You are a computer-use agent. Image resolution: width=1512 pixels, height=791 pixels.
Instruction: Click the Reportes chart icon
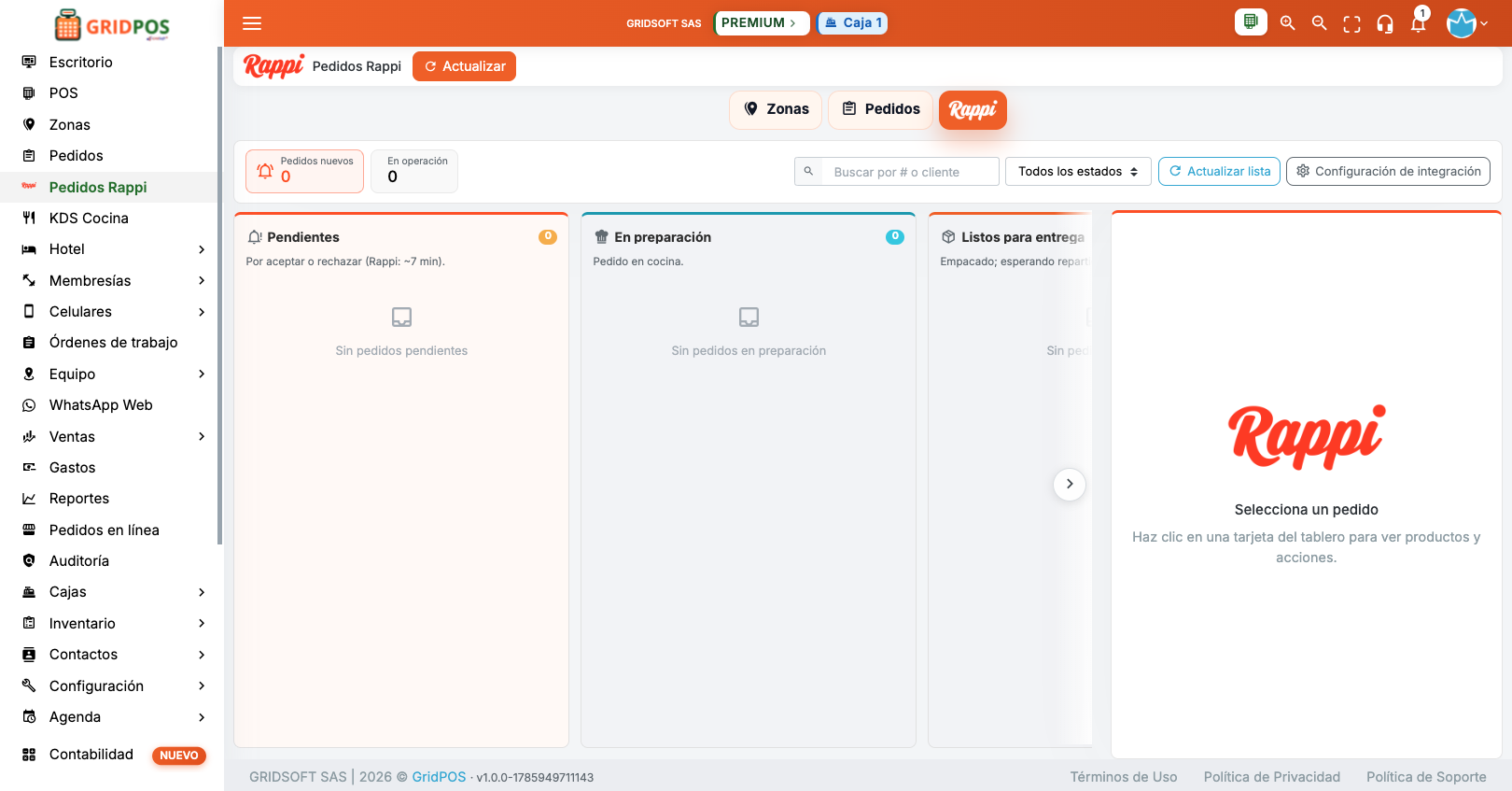tap(29, 499)
